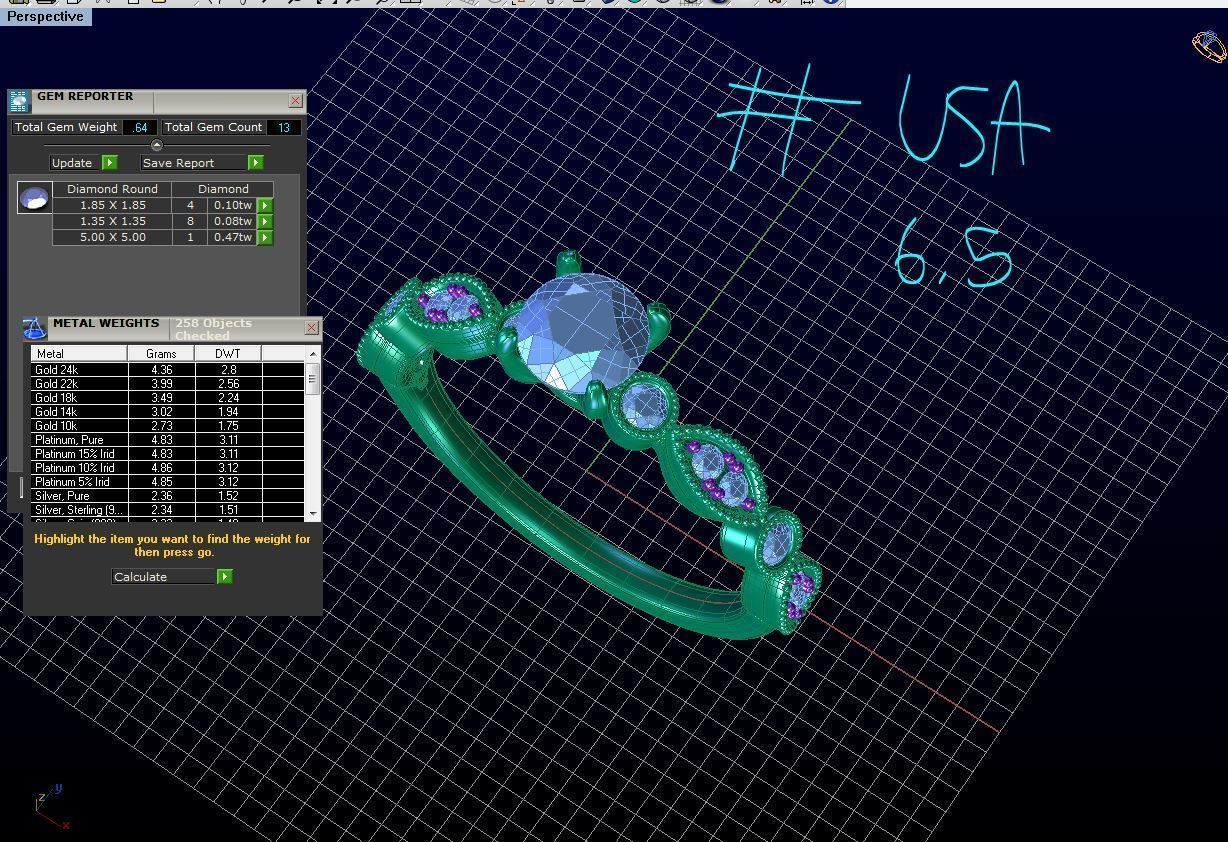1228x842 pixels.
Task: Click the 1.35 X 1.35 gem size cell
Action: tap(112, 221)
